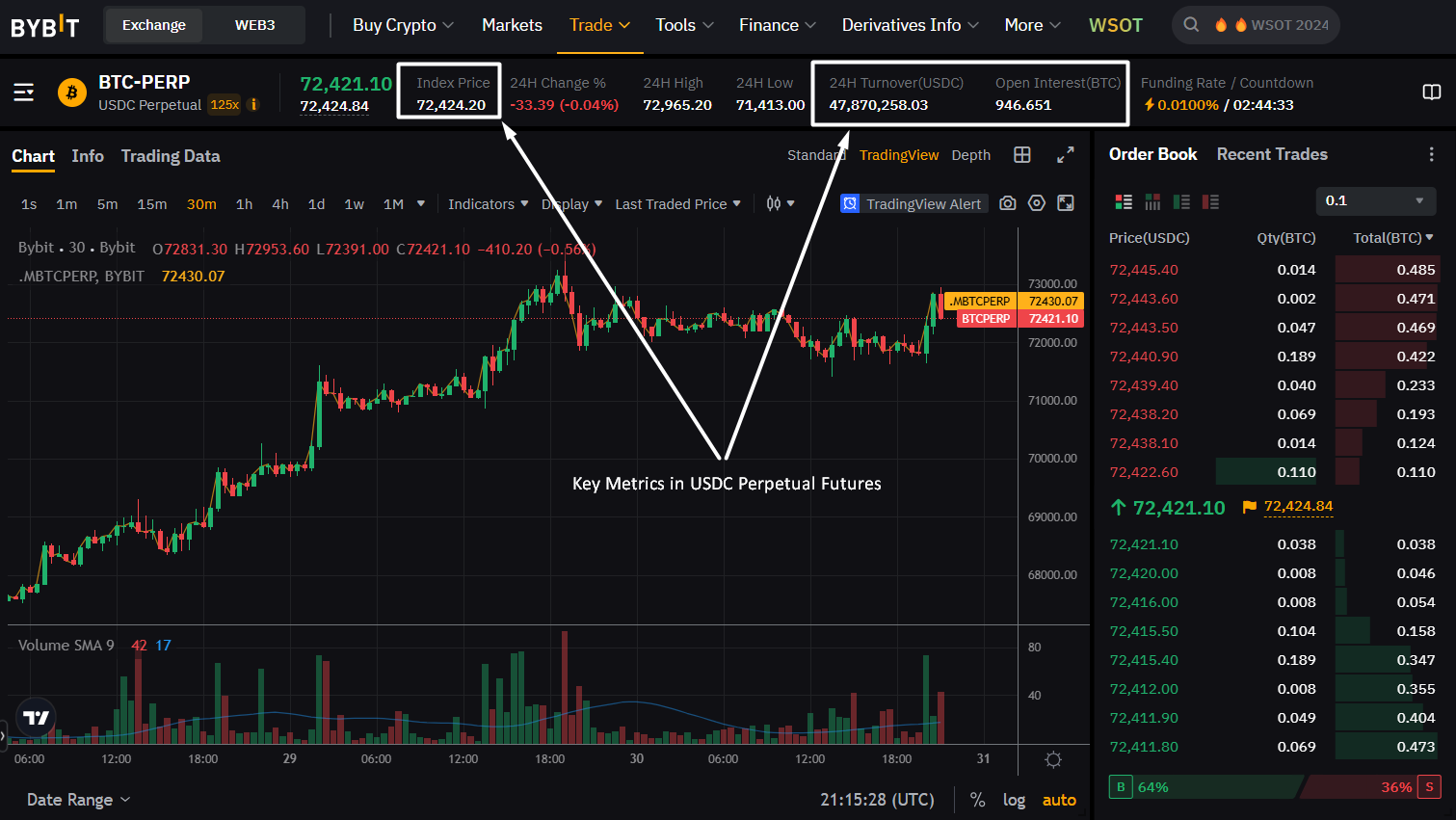
Task: Click the 125x leverage badge
Action: click(225, 105)
